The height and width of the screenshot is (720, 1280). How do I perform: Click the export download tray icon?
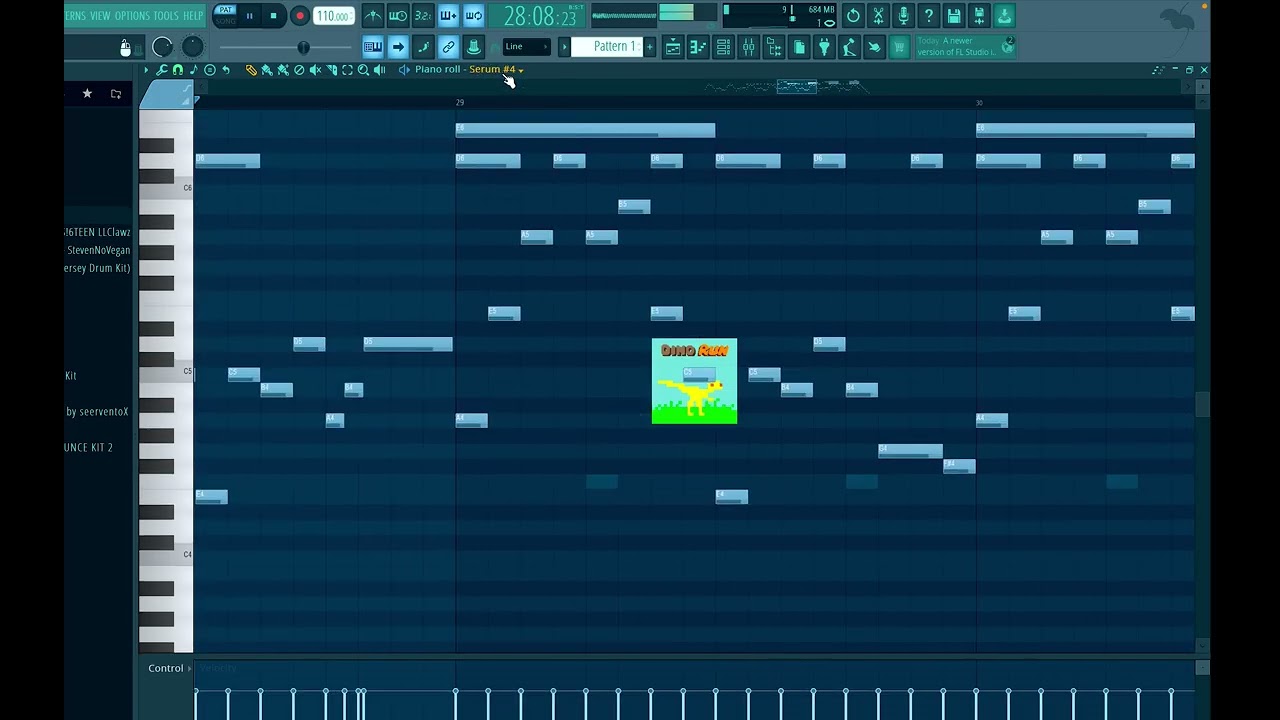(x=1004, y=15)
